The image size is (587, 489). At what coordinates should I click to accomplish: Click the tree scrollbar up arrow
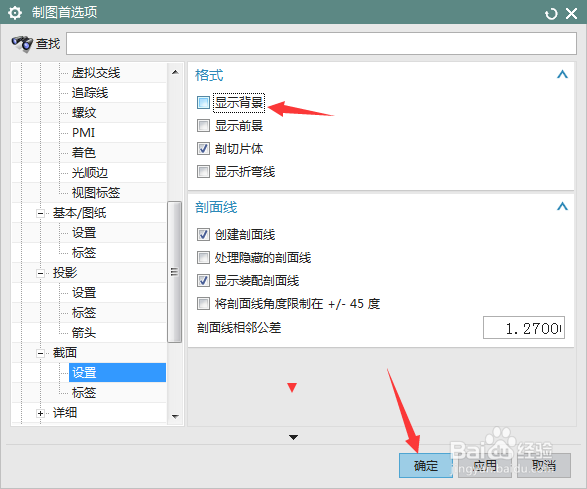[x=175, y=72]
